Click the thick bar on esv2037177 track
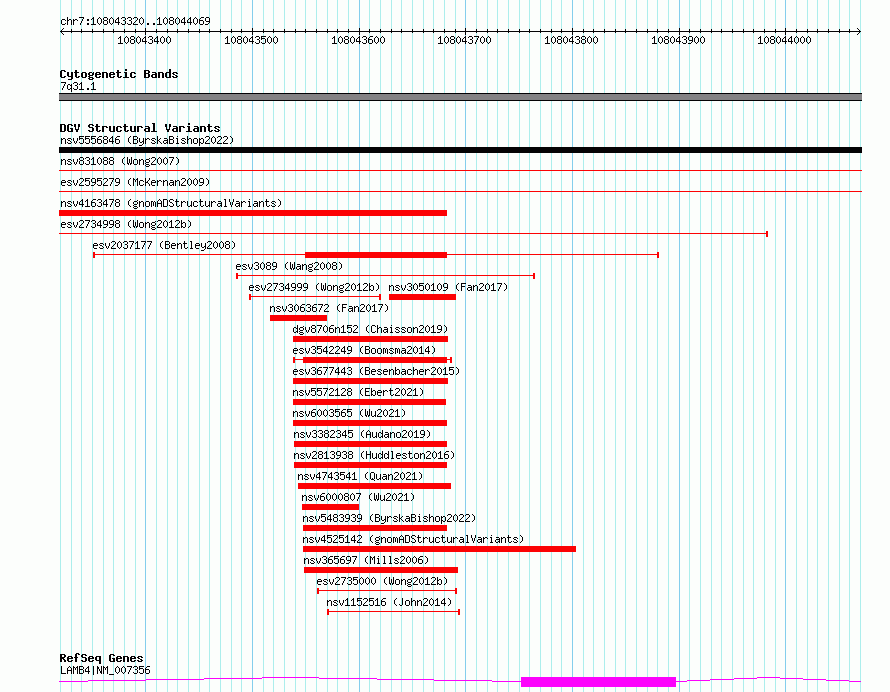Viewport: 890px width, 692px height. 376,255
